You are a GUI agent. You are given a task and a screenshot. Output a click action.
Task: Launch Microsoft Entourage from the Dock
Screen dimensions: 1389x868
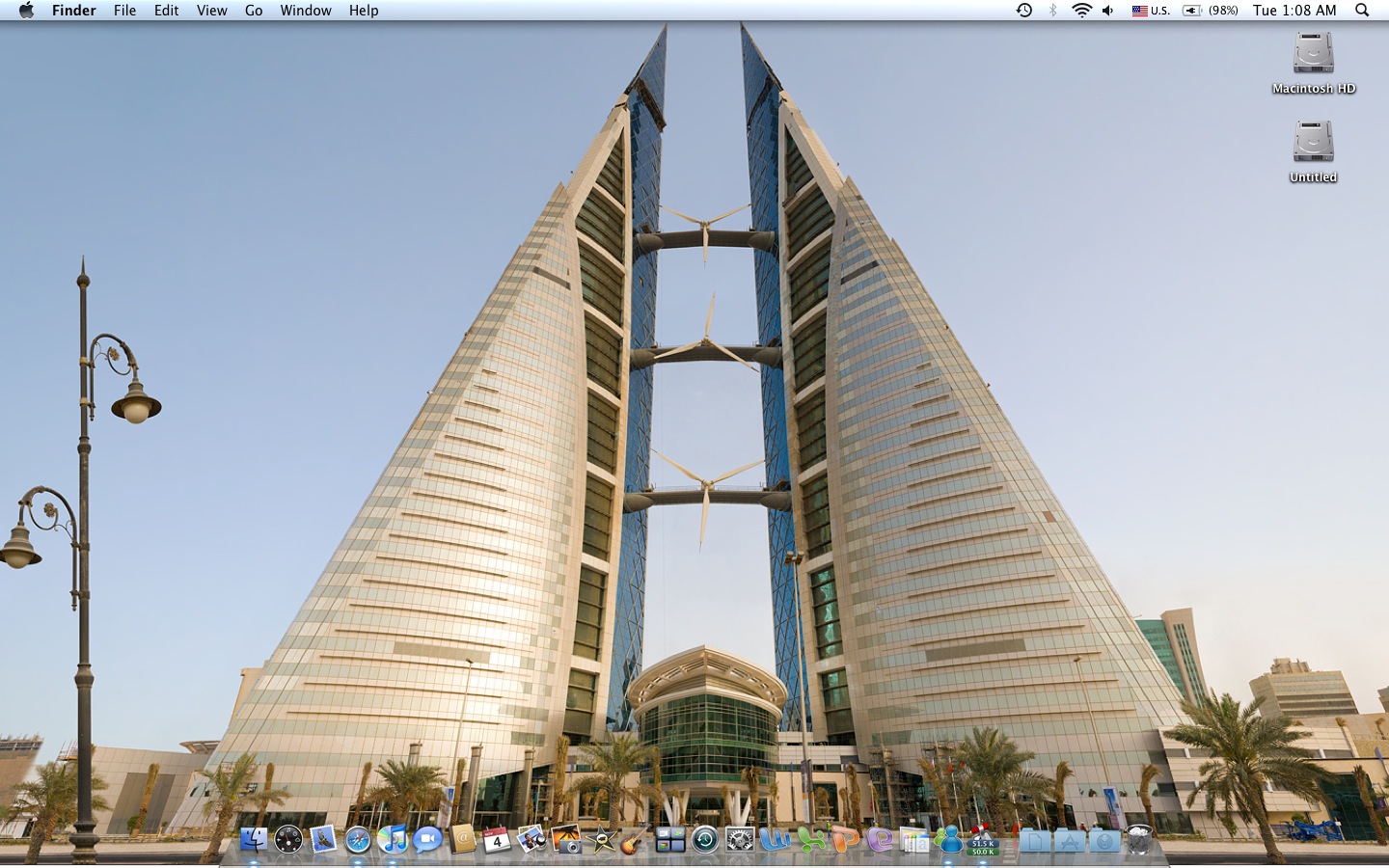click(880, 839)
